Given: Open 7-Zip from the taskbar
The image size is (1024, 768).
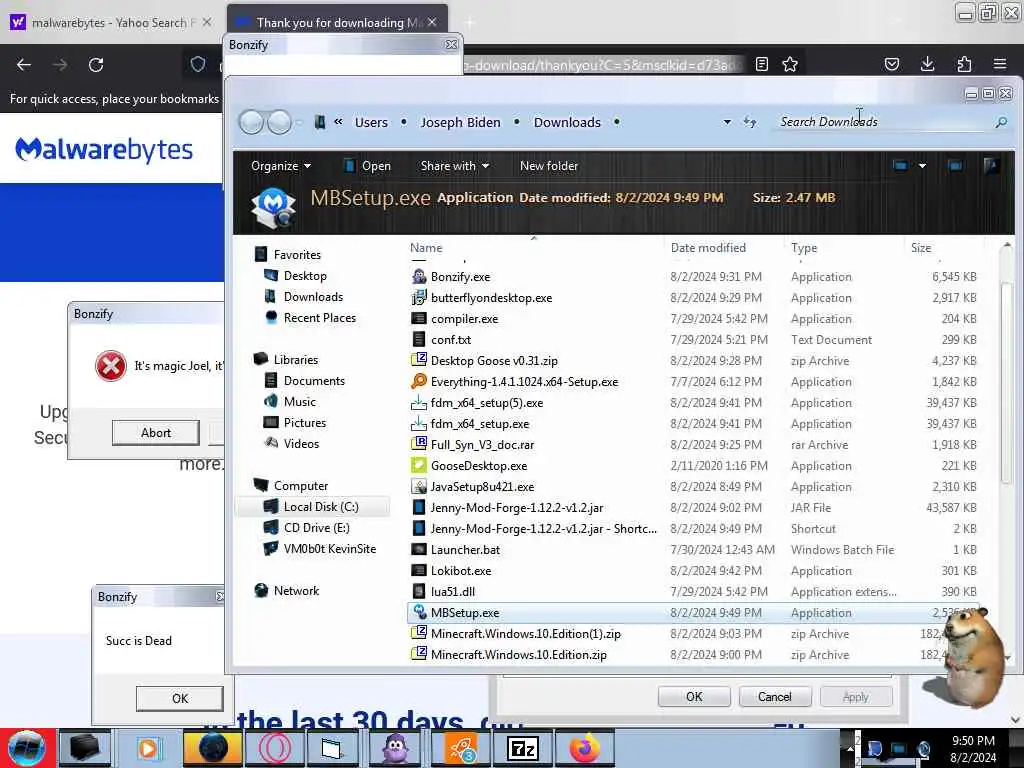Looking at the screenshot, I should click(522, 748).
